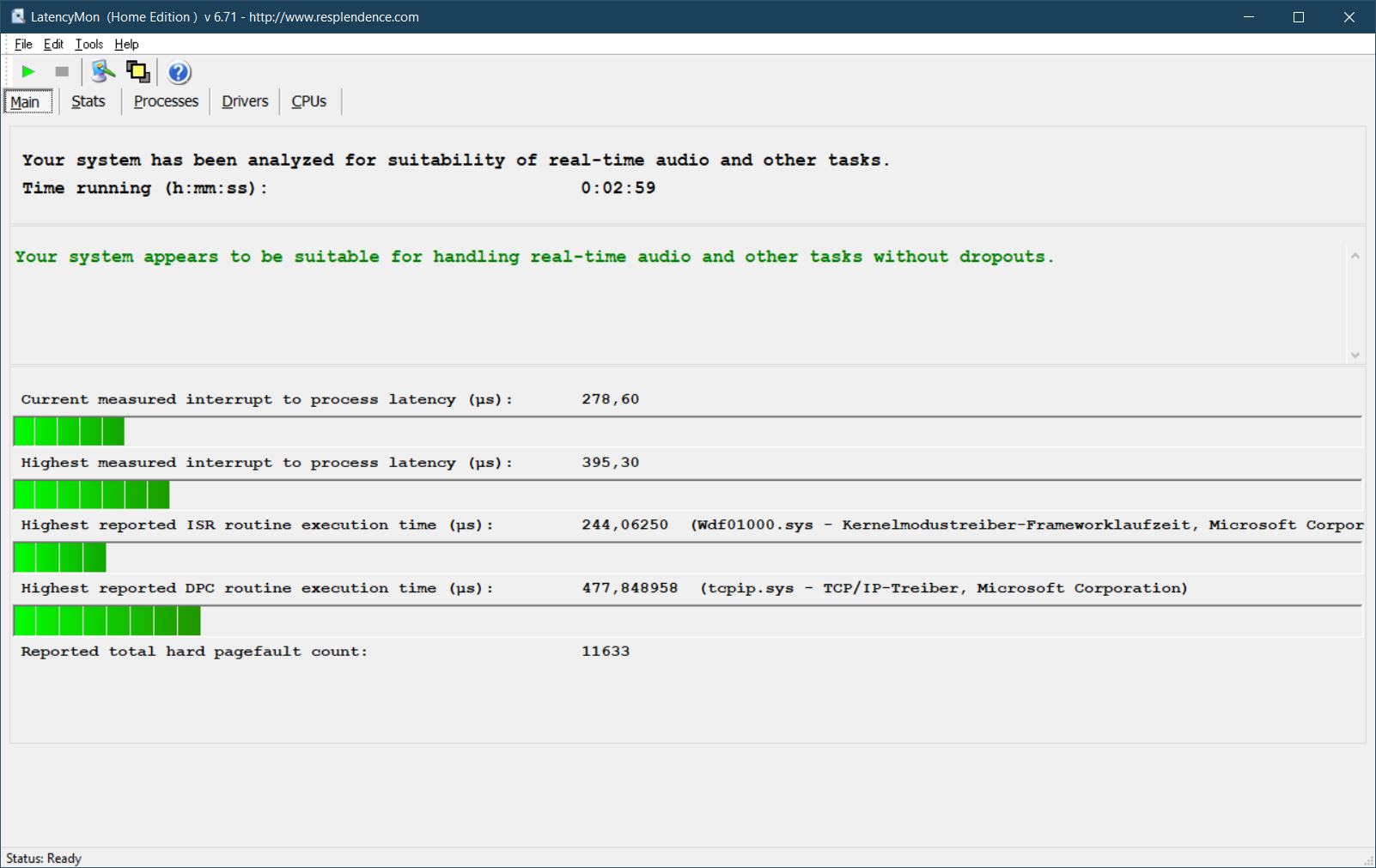Click the highest DPC execution time bar
This screenshot has width=1376, height=868.
[x=687, y=621]
